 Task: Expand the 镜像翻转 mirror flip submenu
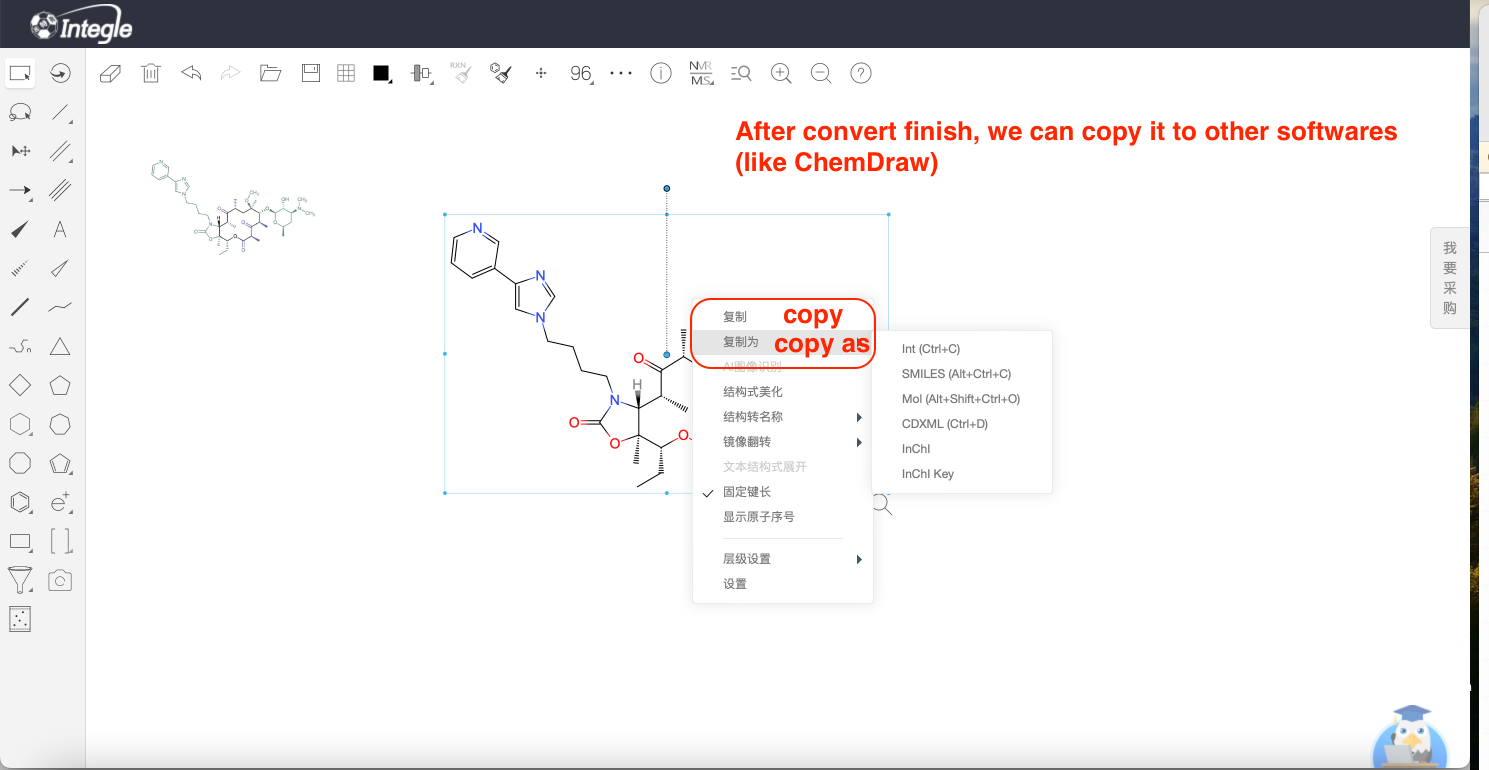coord(745,441)
